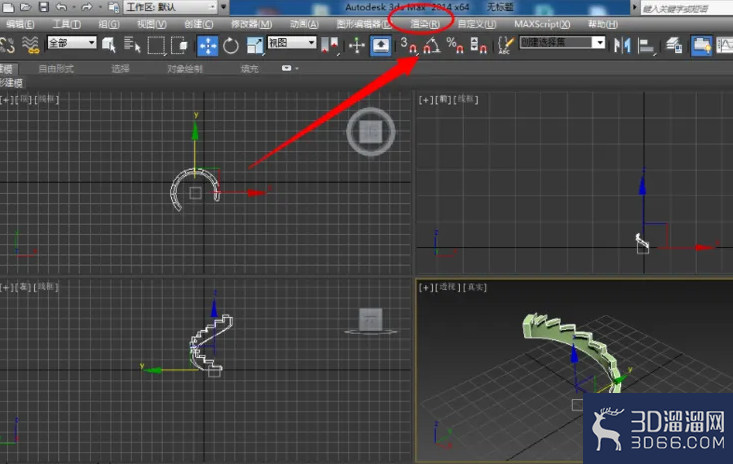The width and height of the screenshot is (733, 464).
Task: Open the reference coordinate system dropdown 视图
Action: 292,43
